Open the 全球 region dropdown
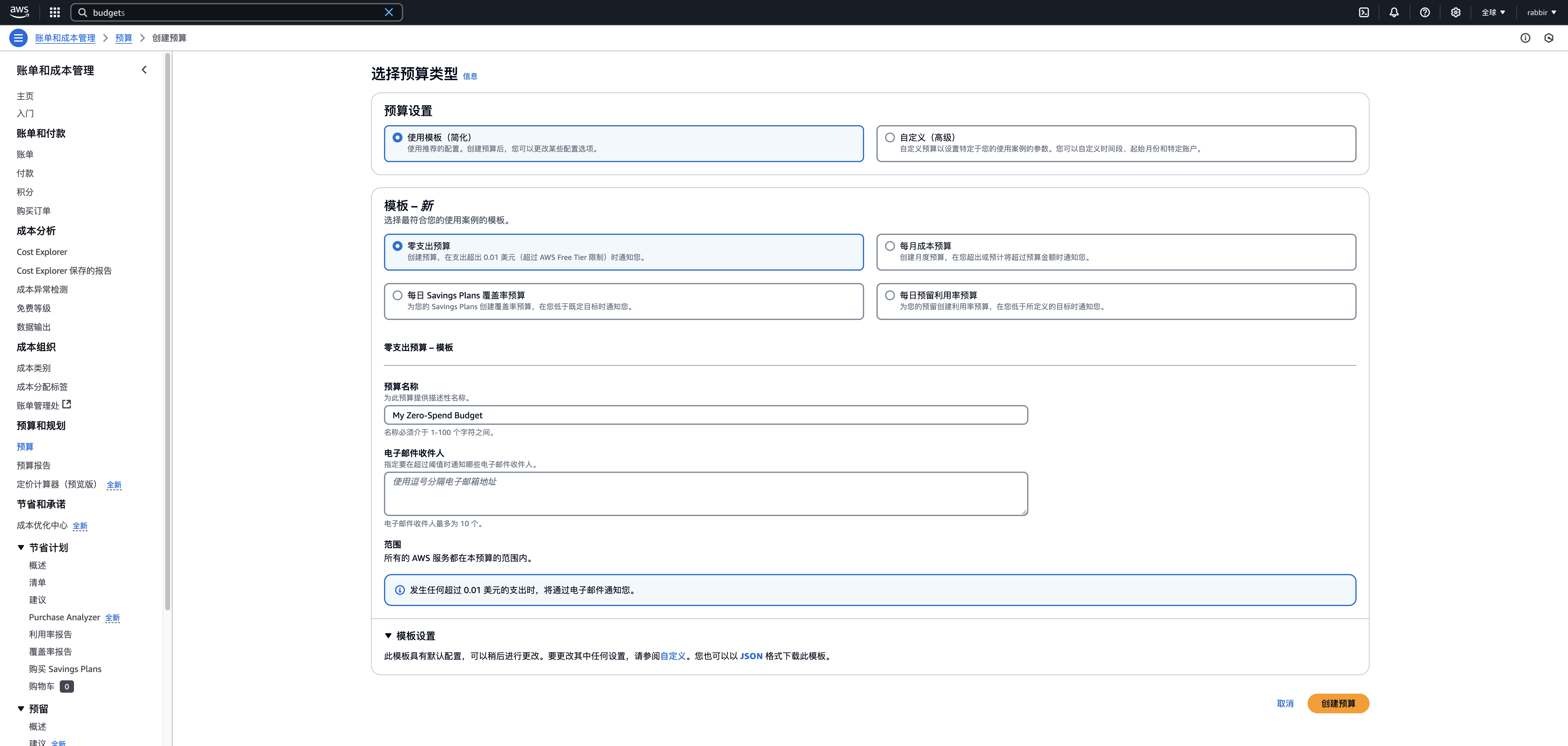This screenshot has width=1568, height=746. coord(1493,12)
